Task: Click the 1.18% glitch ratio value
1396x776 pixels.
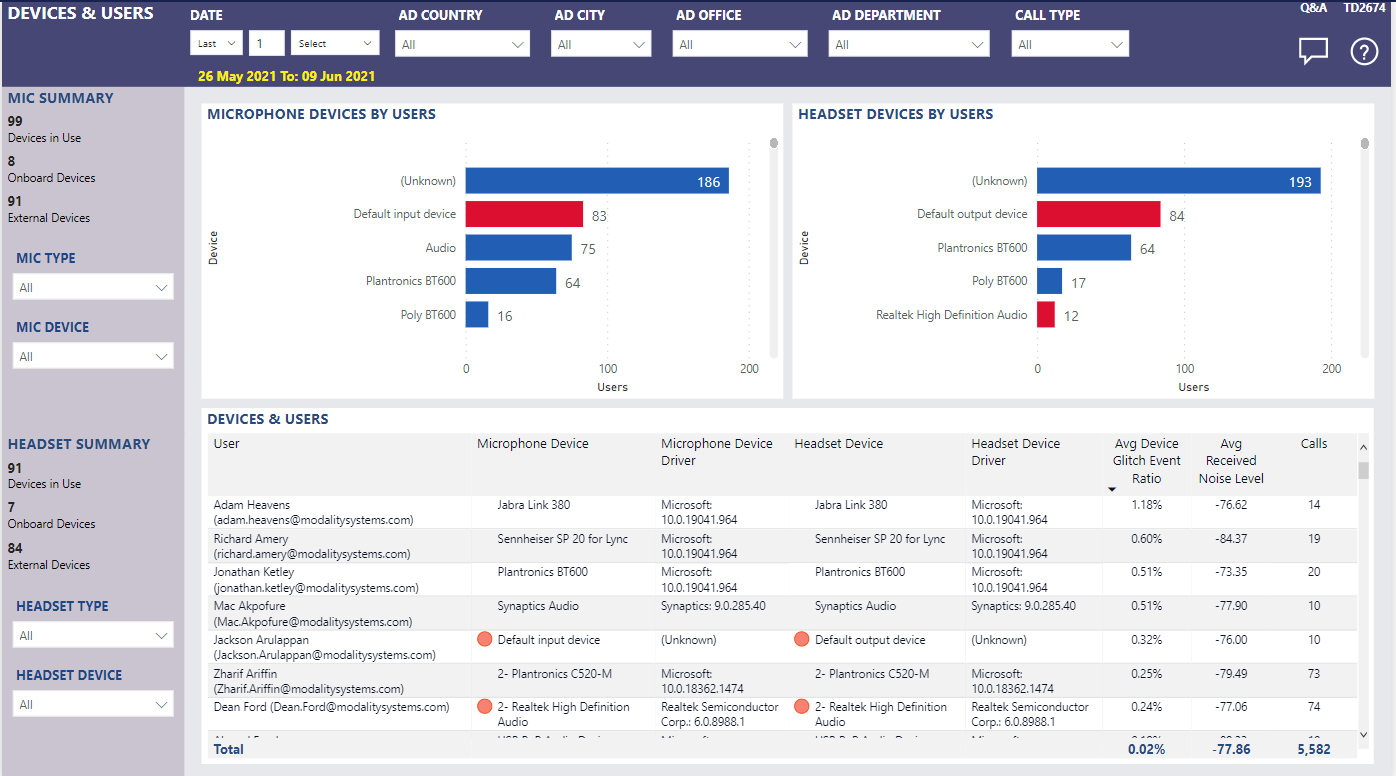Action: (x=1147, y=505)
